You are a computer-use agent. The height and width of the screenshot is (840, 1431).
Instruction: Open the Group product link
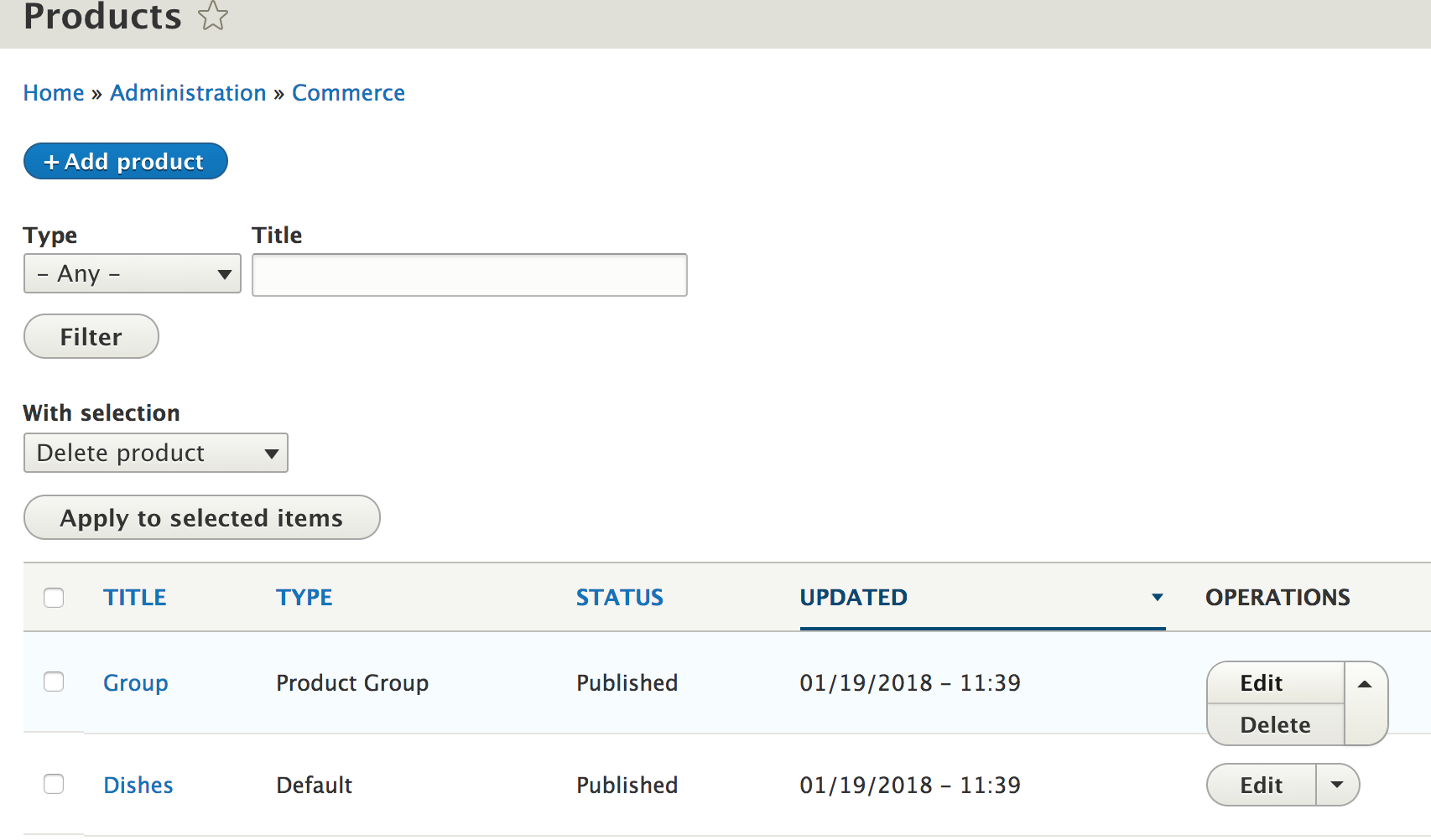pos(135,682)
